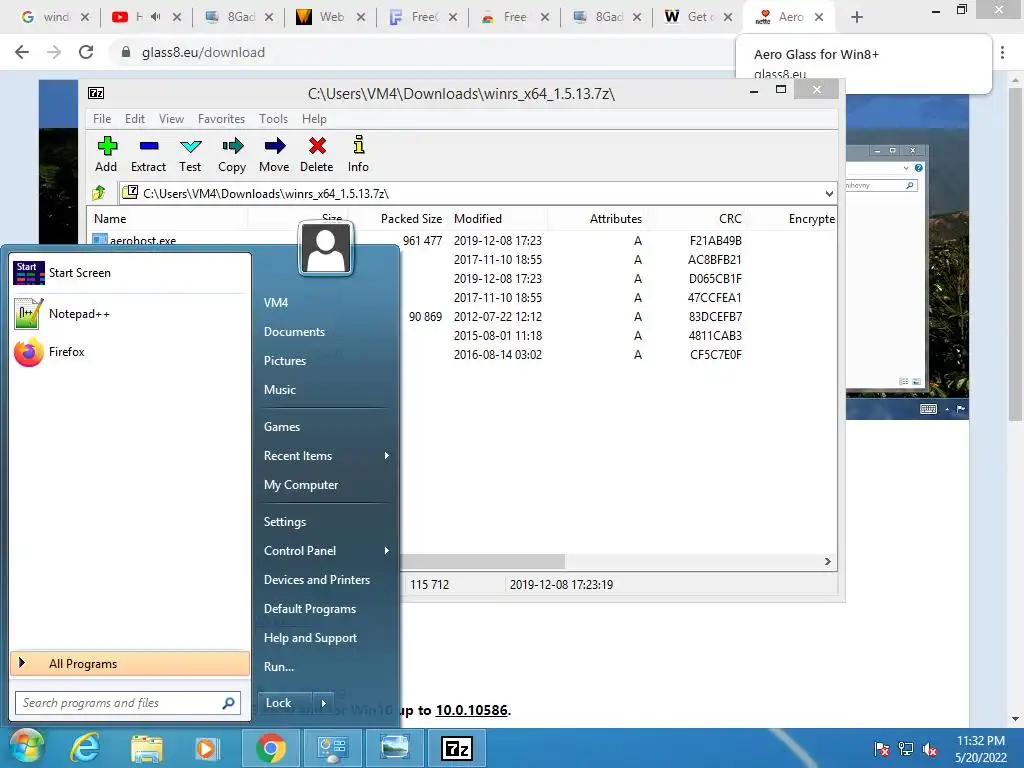
Task: Click the Windows Start orb
Action: (27, 747)
